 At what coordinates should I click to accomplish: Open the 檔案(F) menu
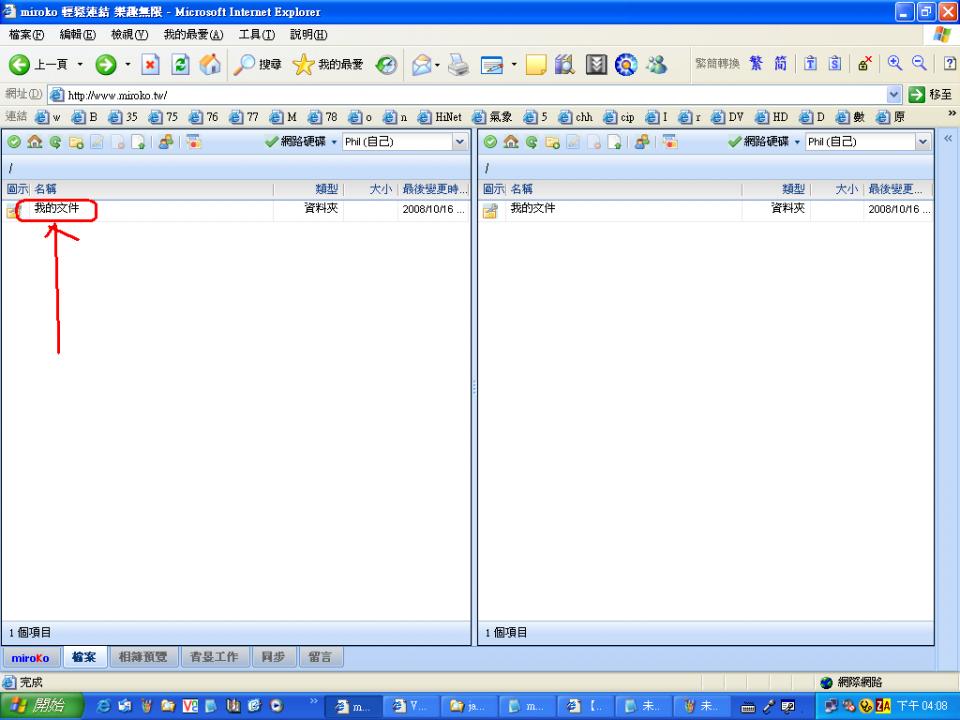click(x=26, y=35)
